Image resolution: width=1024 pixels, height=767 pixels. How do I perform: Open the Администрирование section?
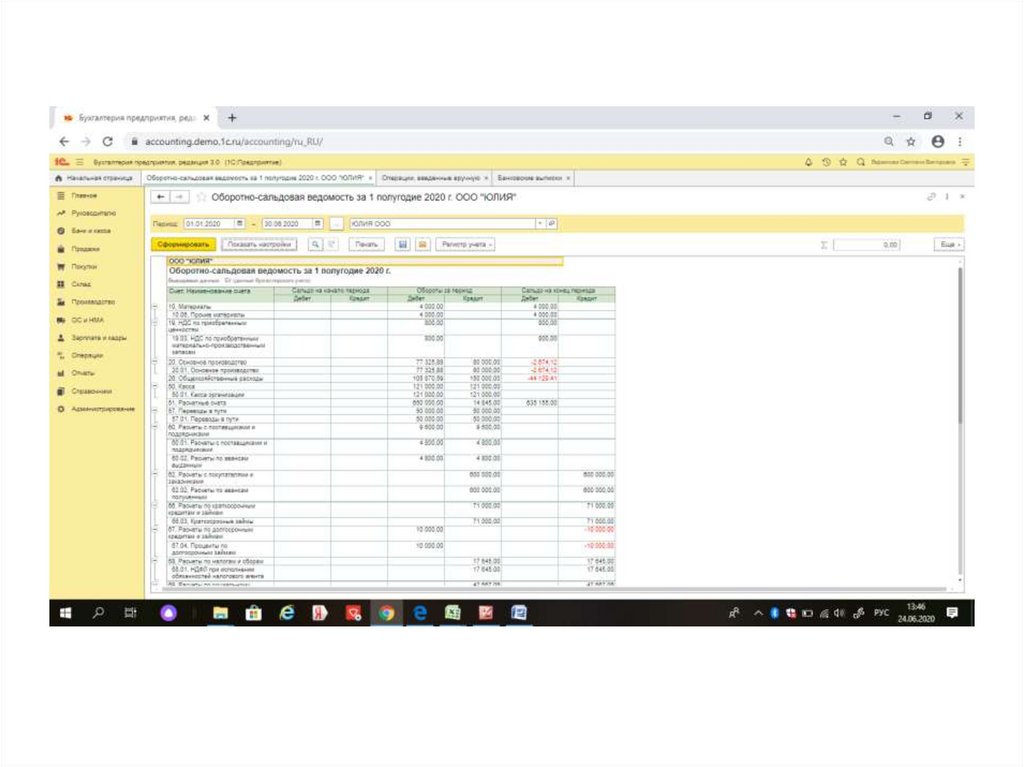pyautogui.click(x=103, y=409)
